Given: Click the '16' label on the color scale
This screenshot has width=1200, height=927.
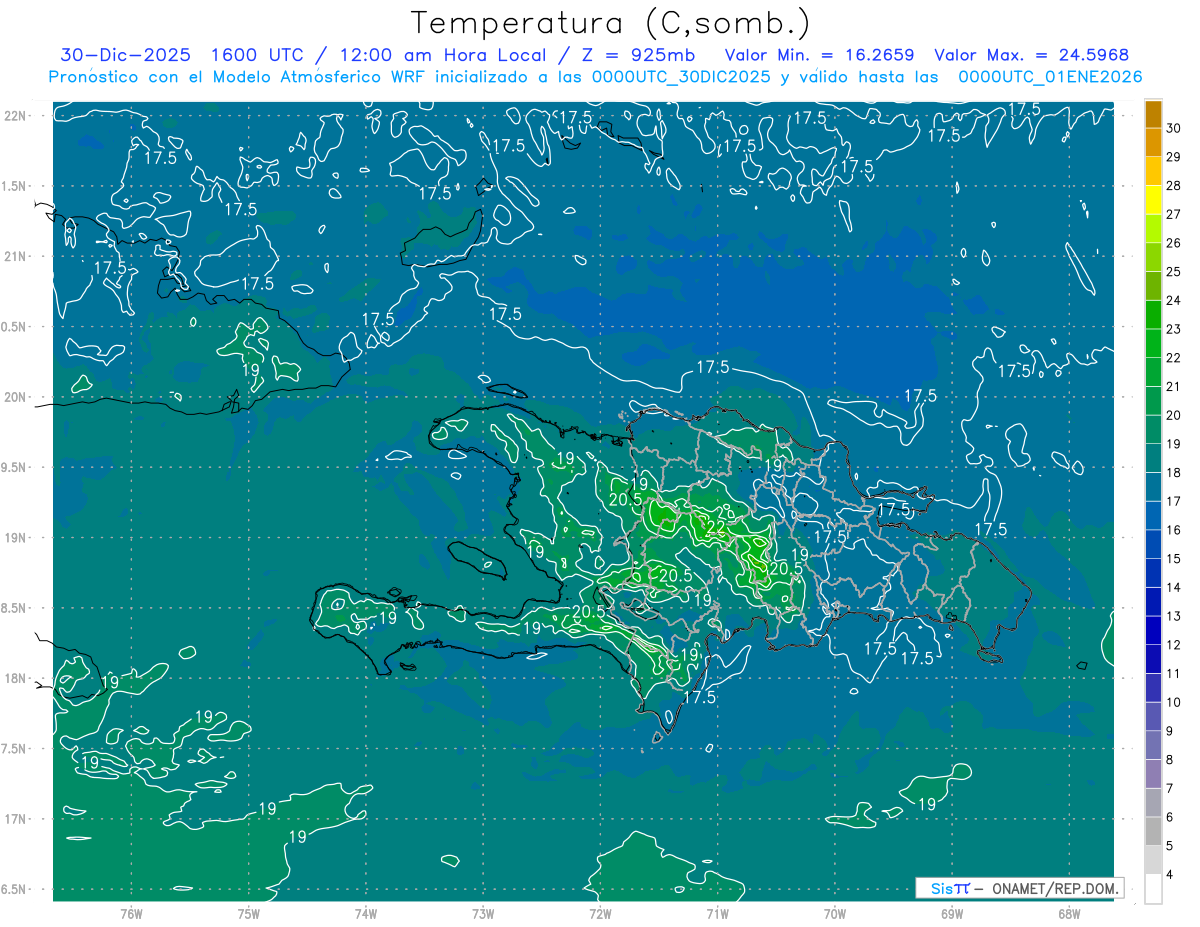Looking at the screenshot, I should 1174,530.
